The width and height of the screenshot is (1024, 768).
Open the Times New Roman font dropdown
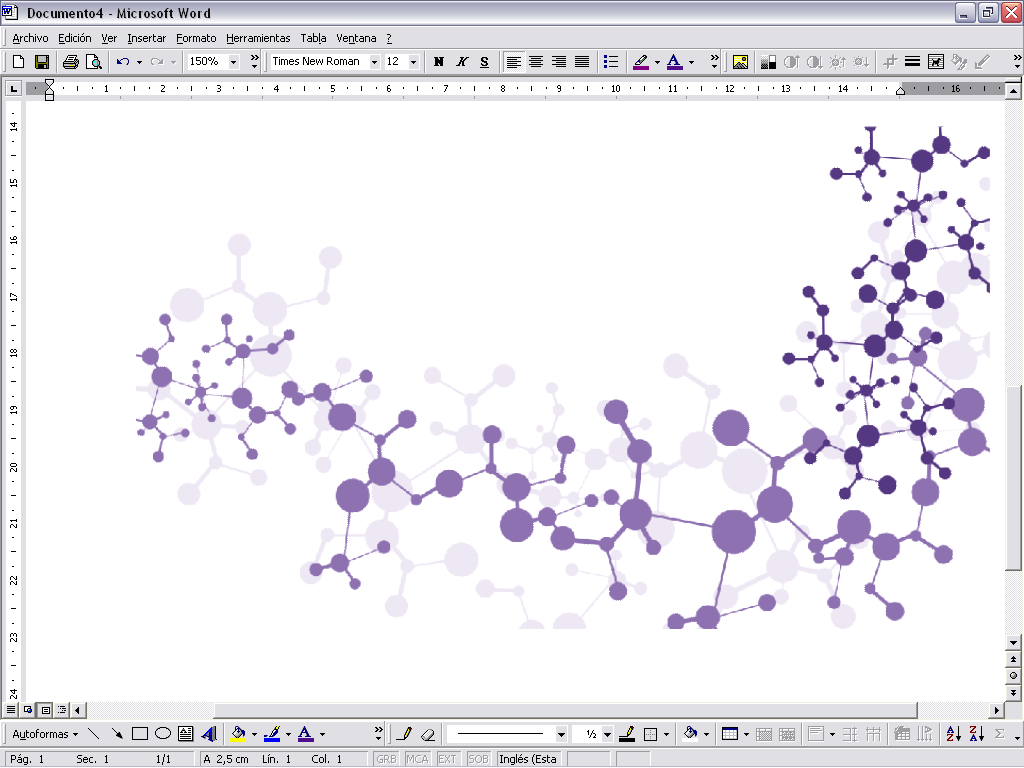click(x=374, y=62)
